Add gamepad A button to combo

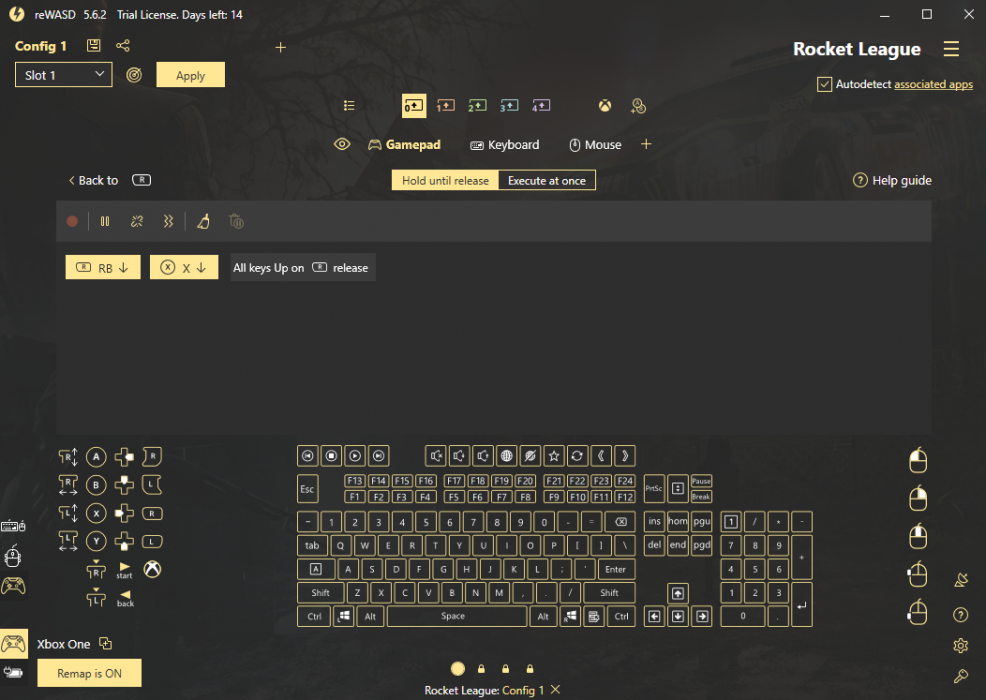click(96, 457)
